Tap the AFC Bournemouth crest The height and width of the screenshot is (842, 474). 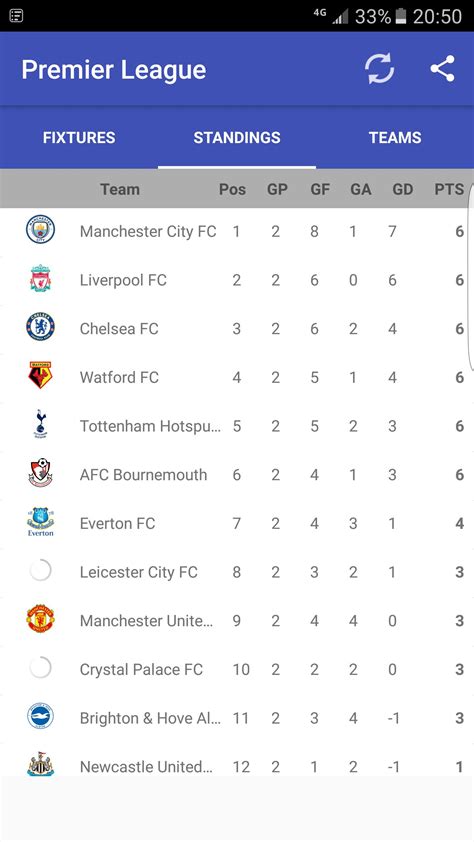click(x=40, y=473)
